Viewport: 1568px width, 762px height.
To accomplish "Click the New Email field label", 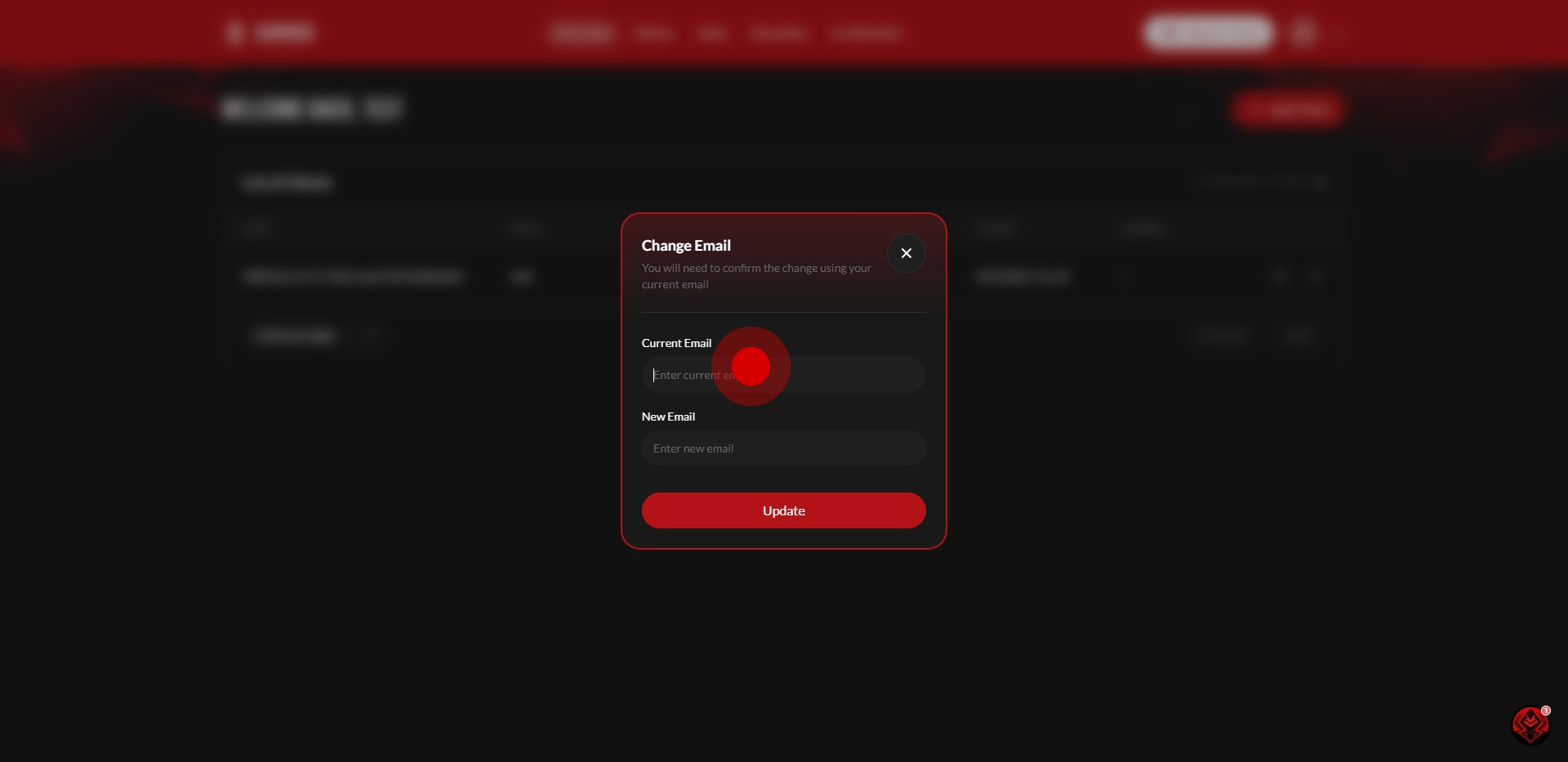I will pos(668,417).
